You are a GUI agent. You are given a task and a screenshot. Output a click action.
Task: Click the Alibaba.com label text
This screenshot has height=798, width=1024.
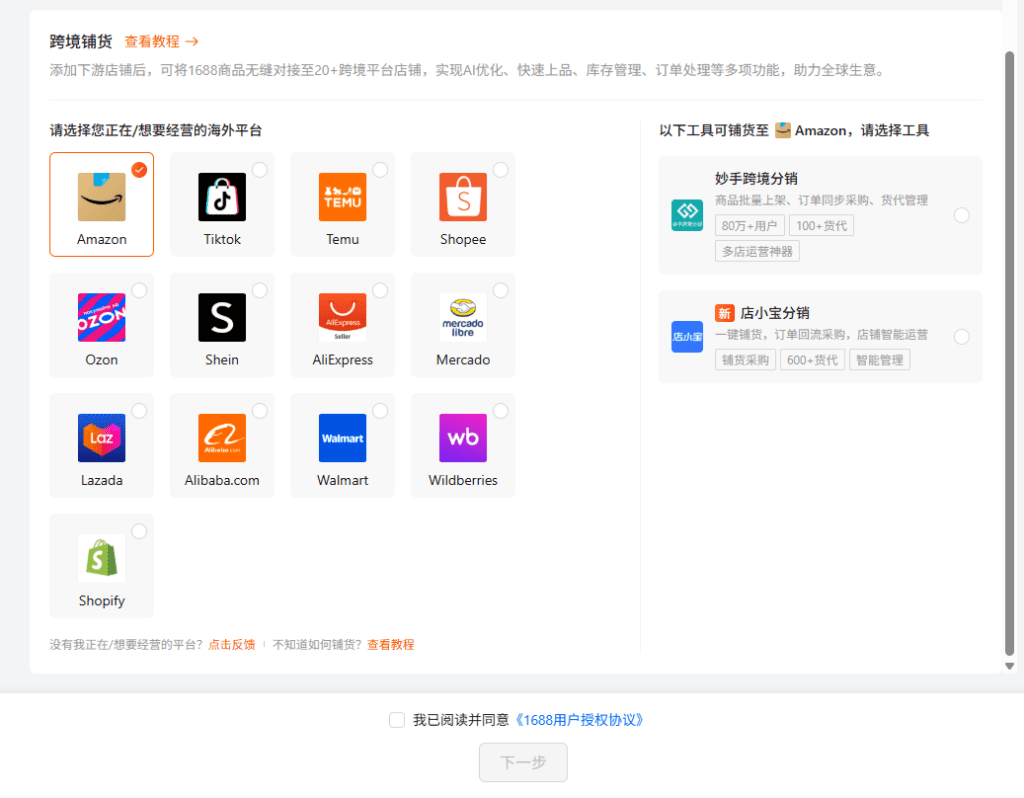[222, 480]
